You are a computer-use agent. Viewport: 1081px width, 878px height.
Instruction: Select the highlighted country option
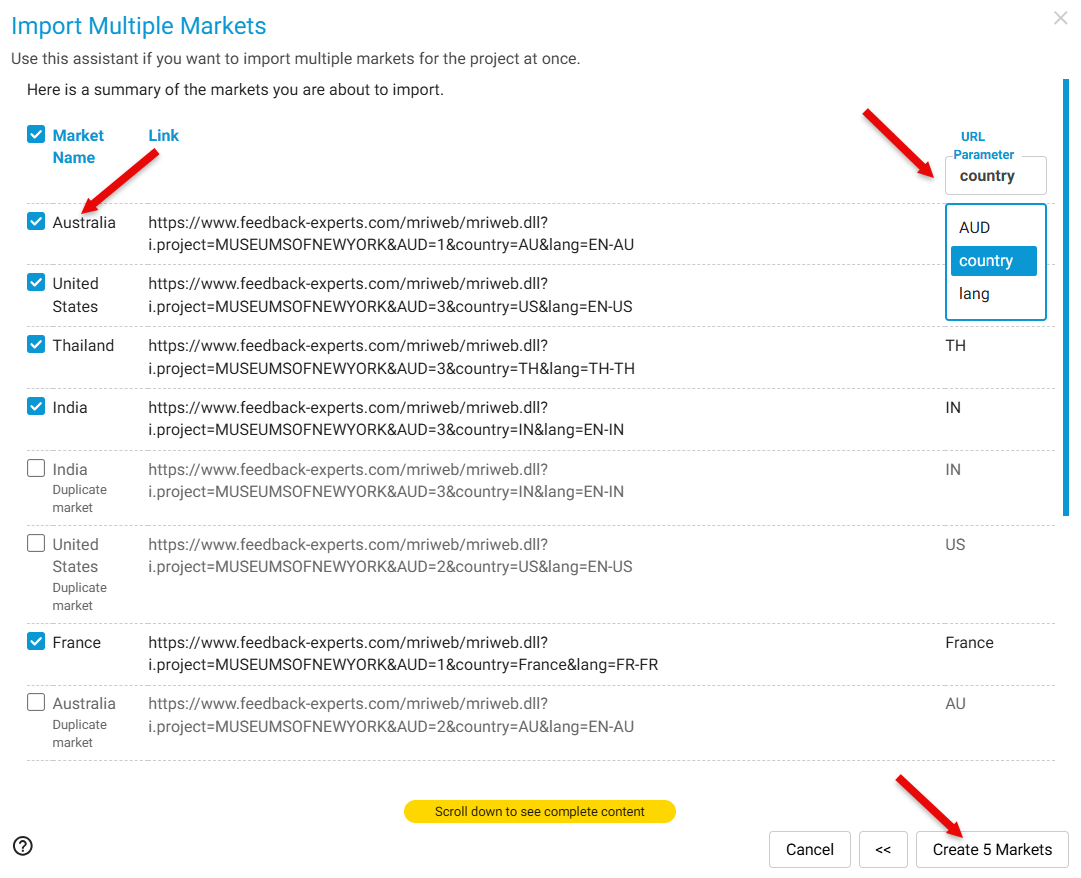point(993,261)
